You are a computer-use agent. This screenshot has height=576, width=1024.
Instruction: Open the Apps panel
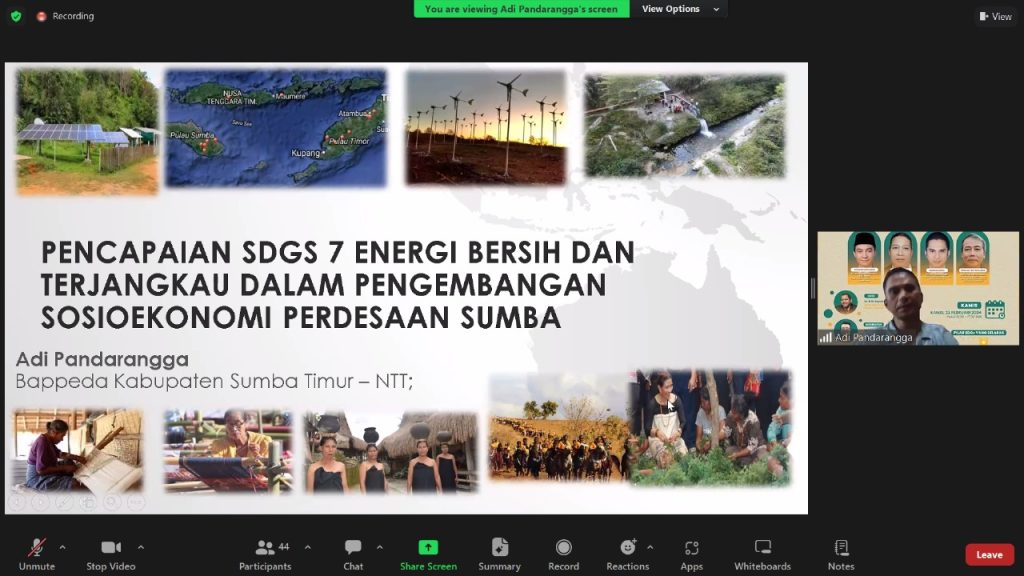click(691, 553)
